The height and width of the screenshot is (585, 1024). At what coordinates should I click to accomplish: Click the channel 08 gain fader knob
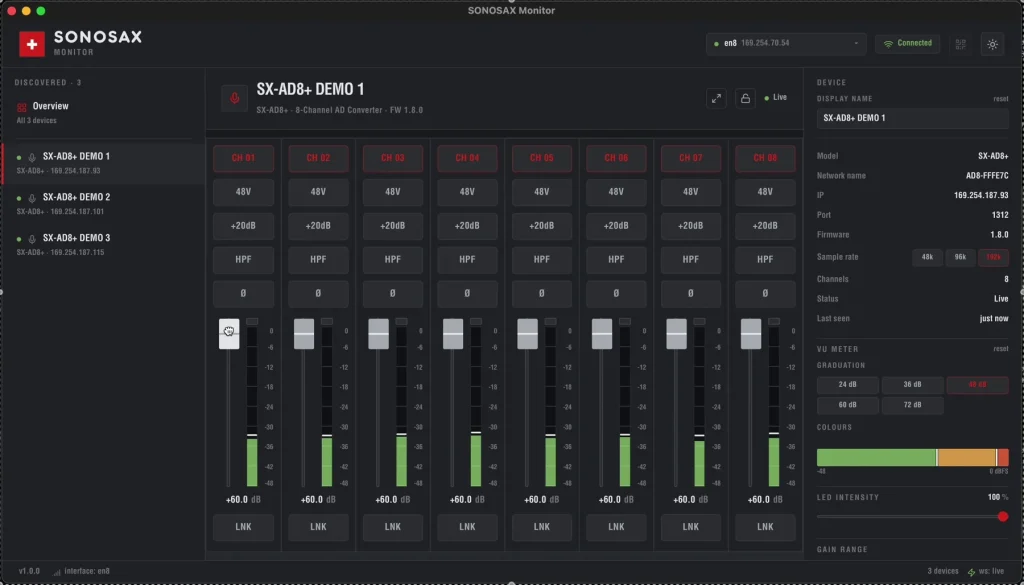click(750, 334)
